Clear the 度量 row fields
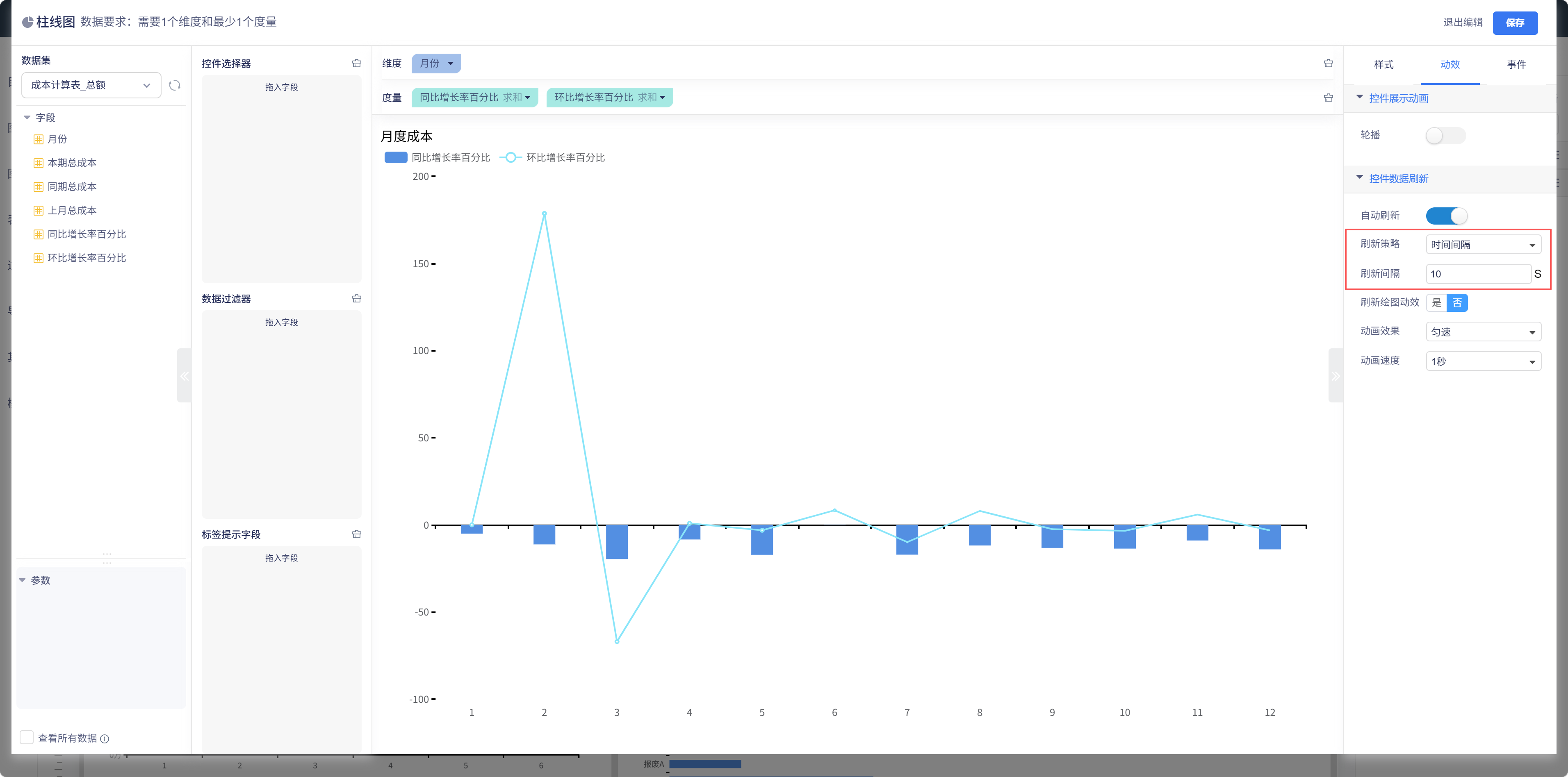 pyautogui.click(x=1328, y=98)
